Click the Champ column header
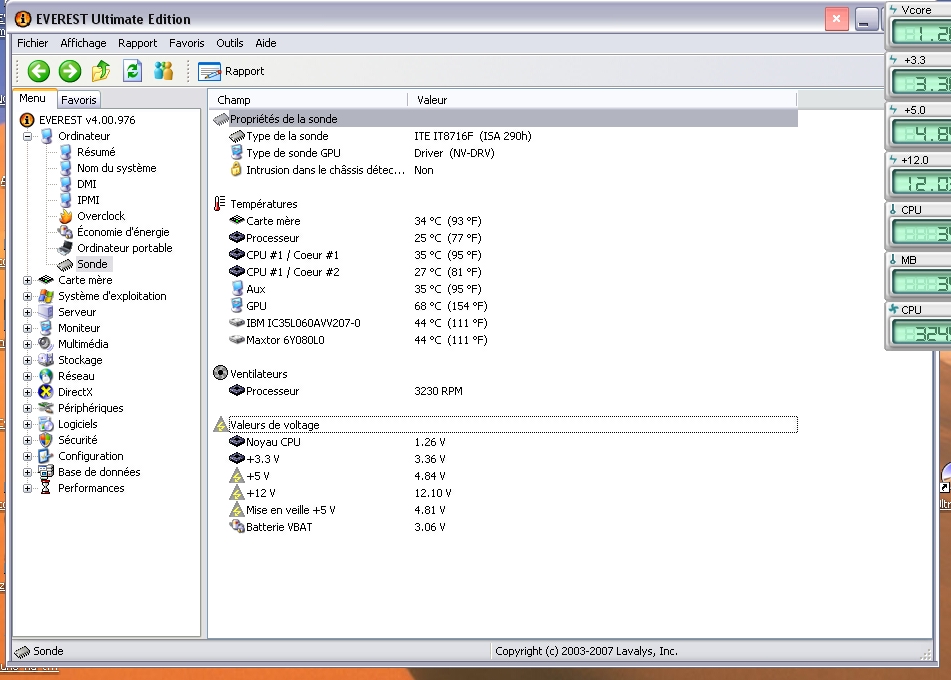 pyautogui.click(x=234, y=100)
